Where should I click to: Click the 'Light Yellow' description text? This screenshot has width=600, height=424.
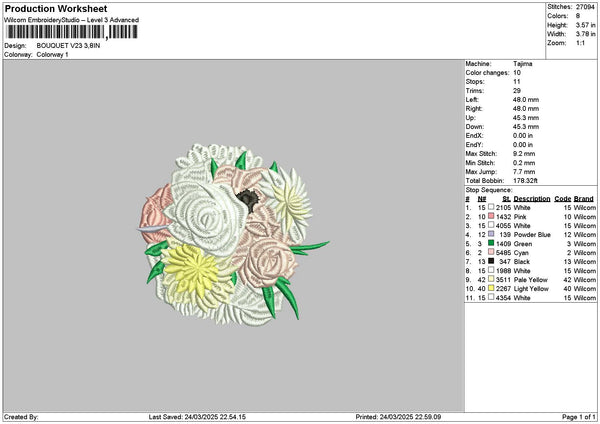(x=531, y=289)
